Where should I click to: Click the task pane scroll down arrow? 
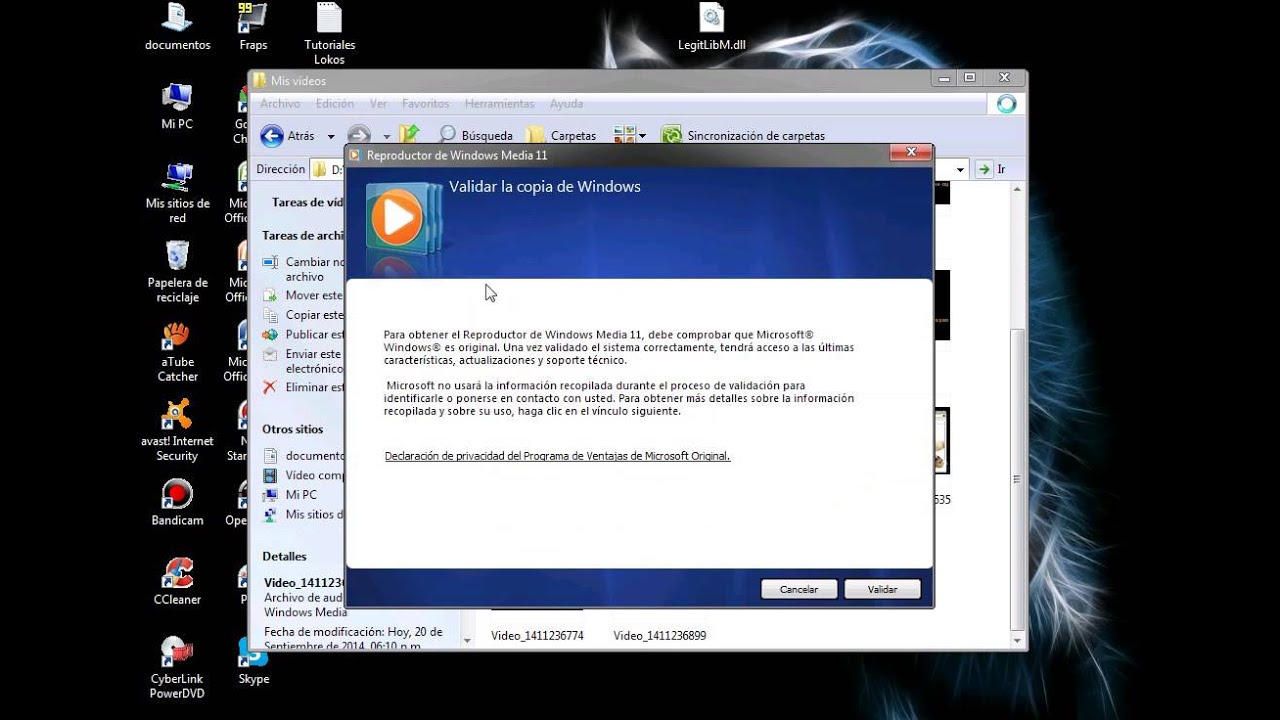tap(466, 639)
